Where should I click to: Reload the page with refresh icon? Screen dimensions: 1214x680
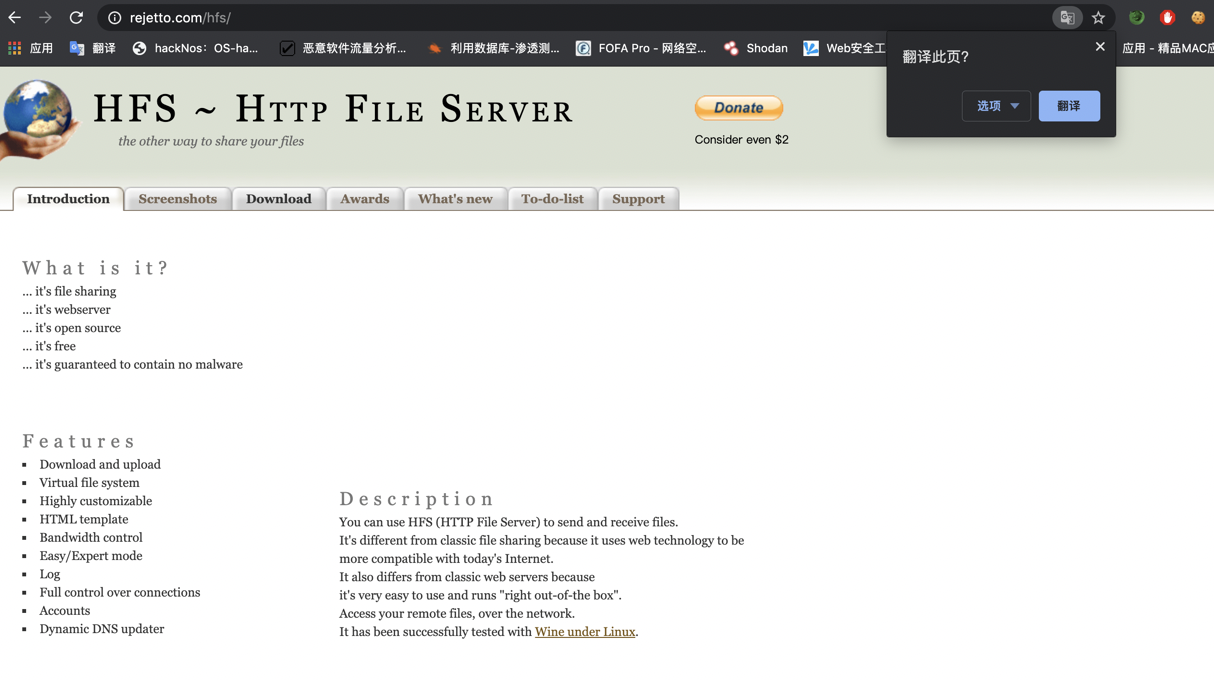coord(76,17)
